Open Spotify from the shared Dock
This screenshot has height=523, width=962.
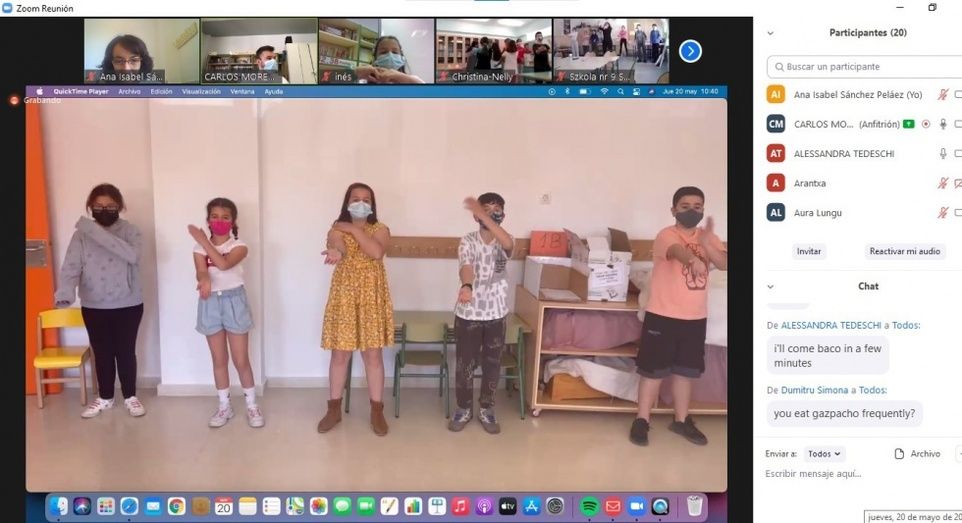(x=589, y=506)
